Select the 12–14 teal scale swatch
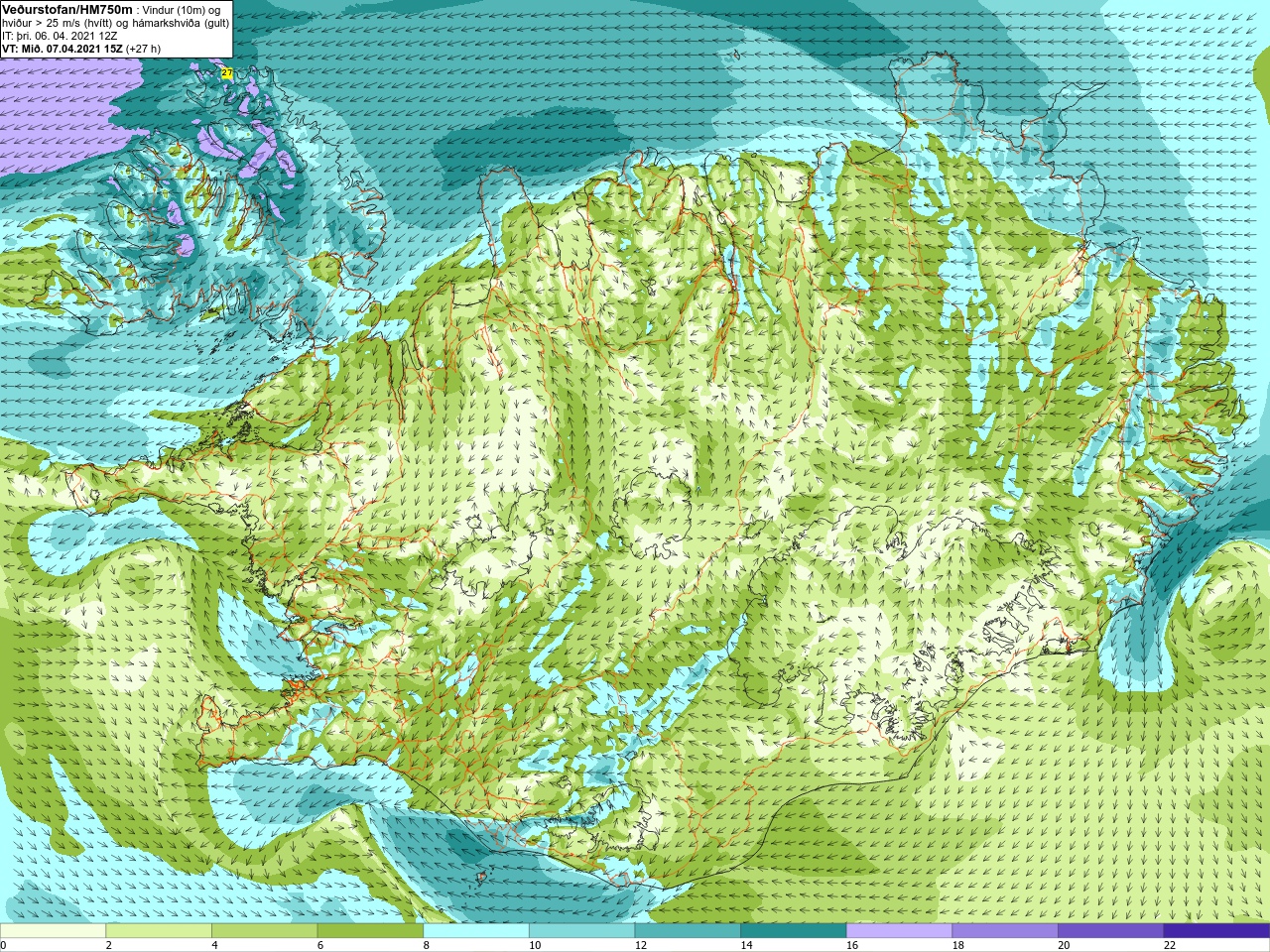Image resolution: width=1270 pixels, height=952 pixels. coord(688,931)
